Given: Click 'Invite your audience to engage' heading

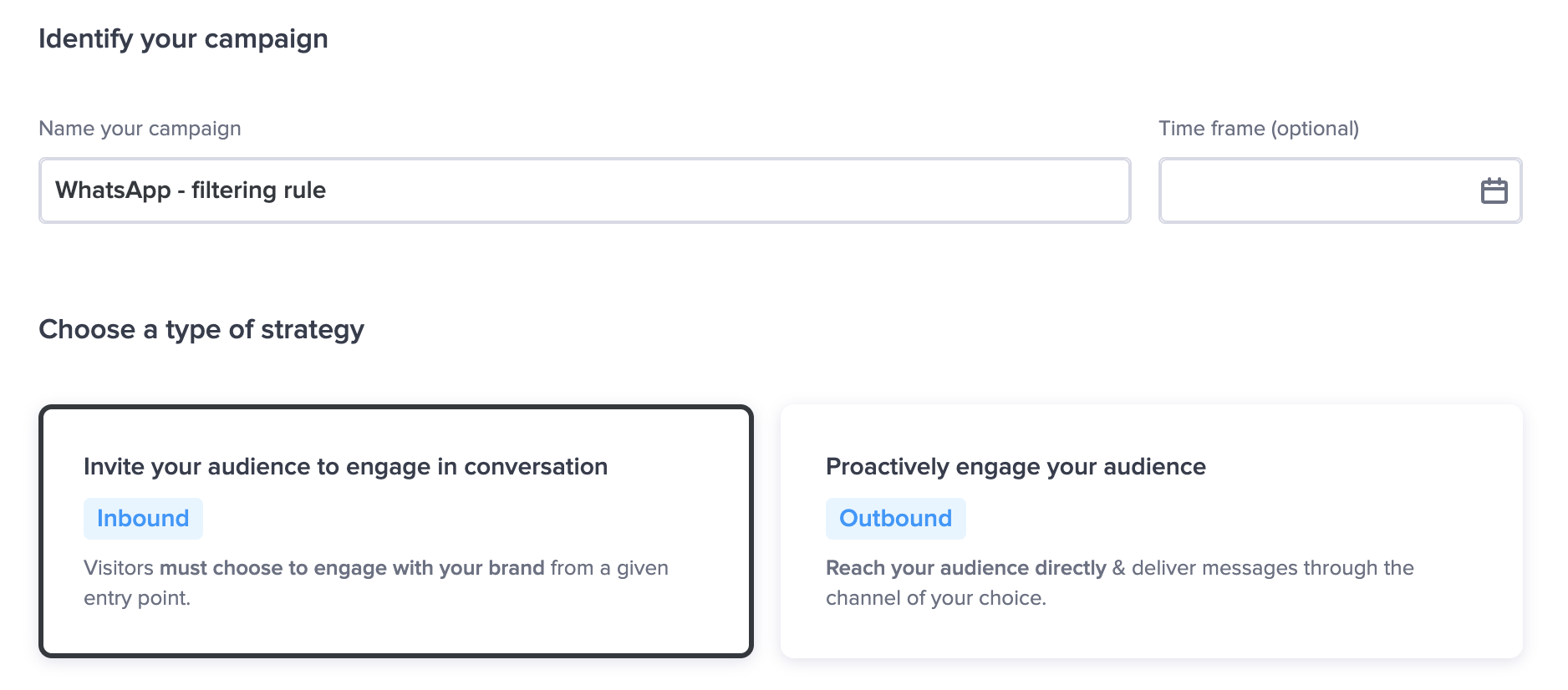Looking at the screenshot, I should pos(345,467).
